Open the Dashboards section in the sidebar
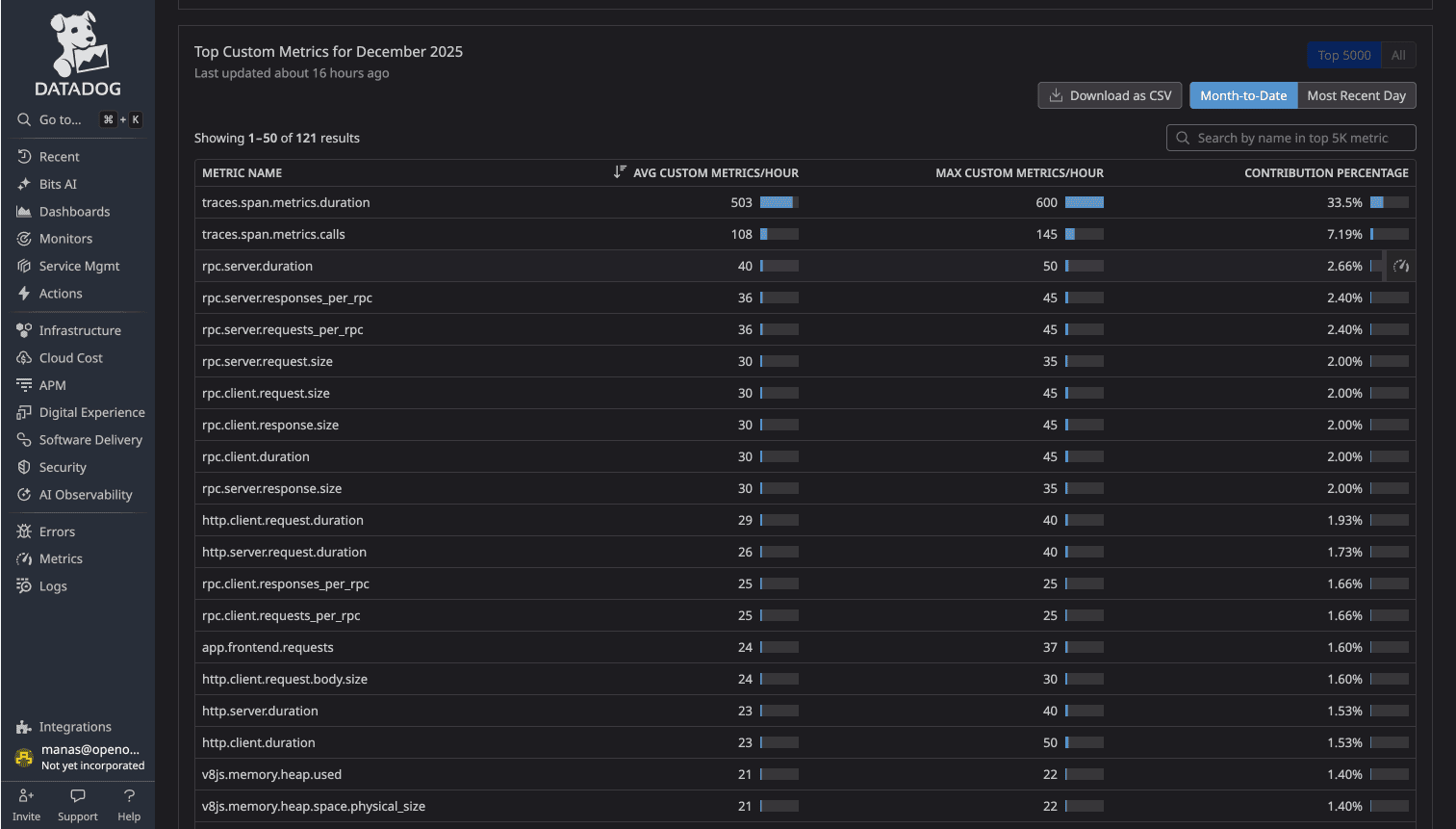This screenshot has height=829, width=1456. [72, 211]
